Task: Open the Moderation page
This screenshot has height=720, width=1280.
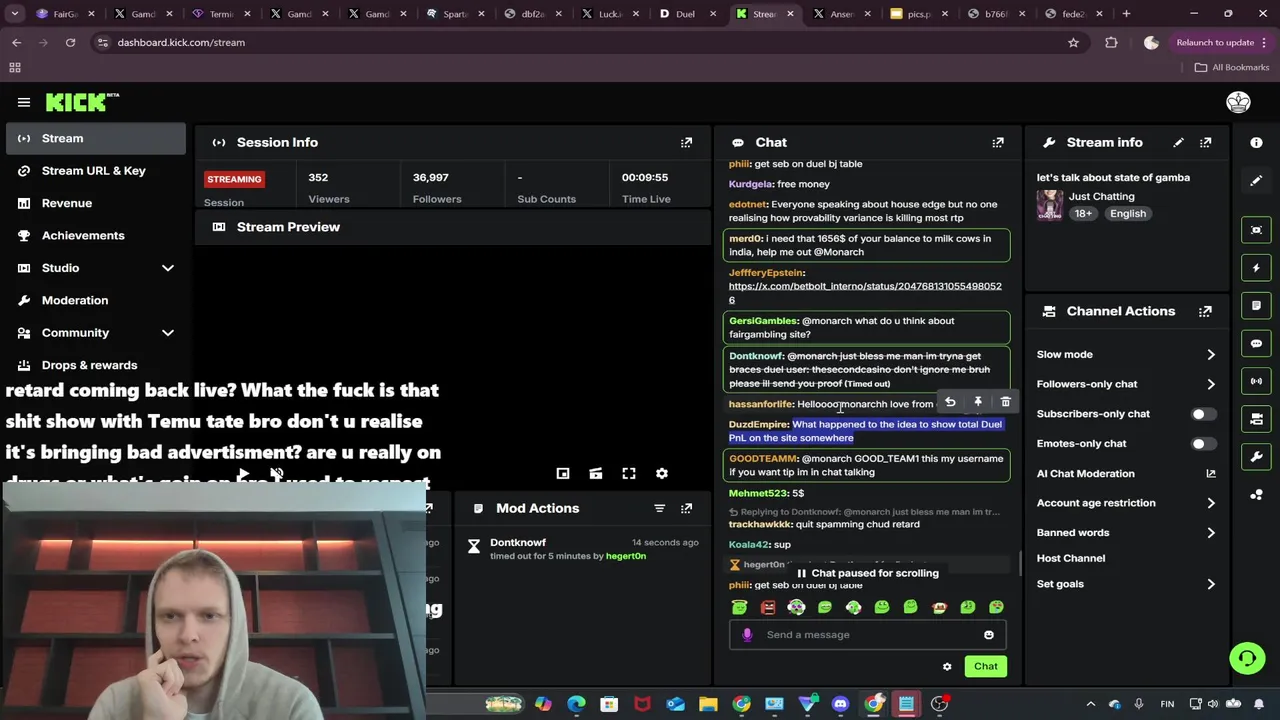Action: pyautogui.click(x=96, y=300)
